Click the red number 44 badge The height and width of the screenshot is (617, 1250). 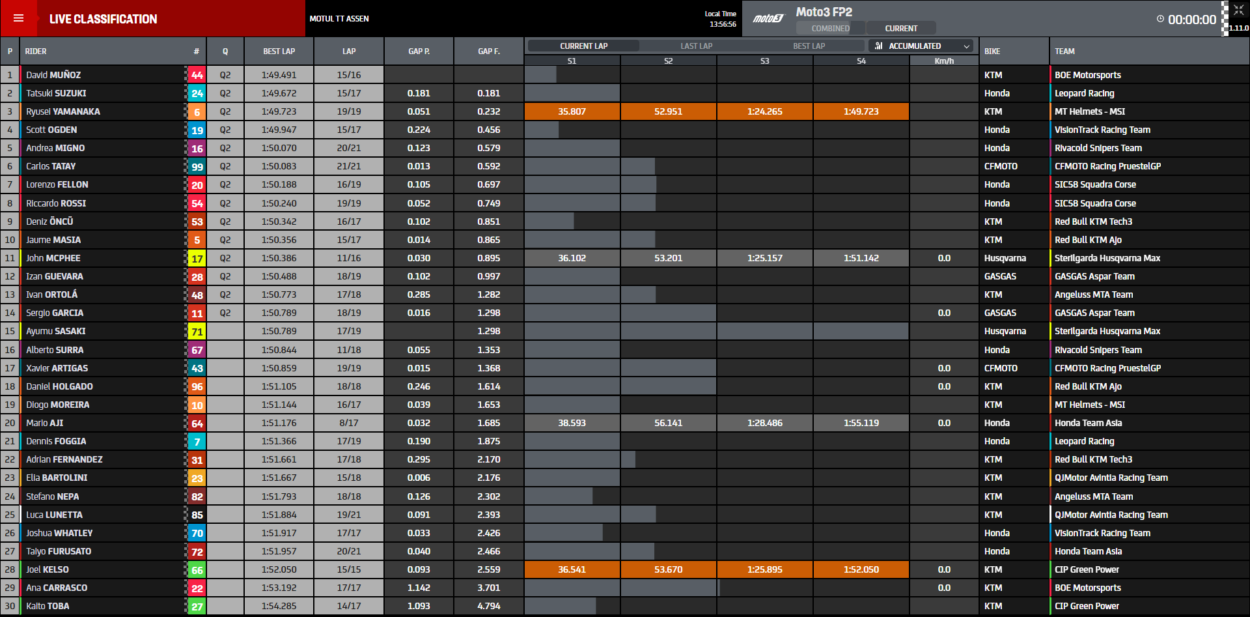[x=197, y=75]
